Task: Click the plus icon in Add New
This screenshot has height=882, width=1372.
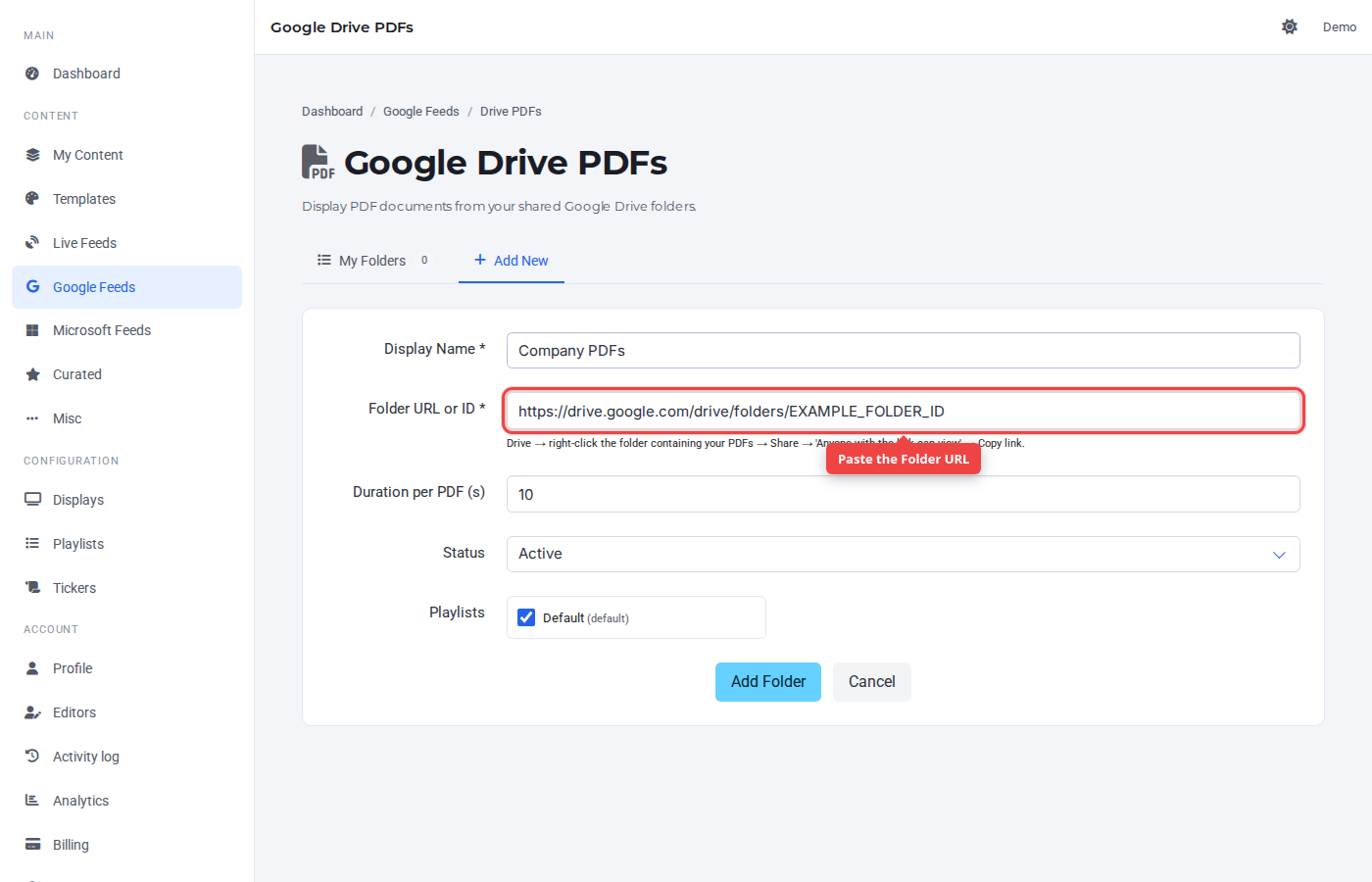Action: (x=480, y=260)
